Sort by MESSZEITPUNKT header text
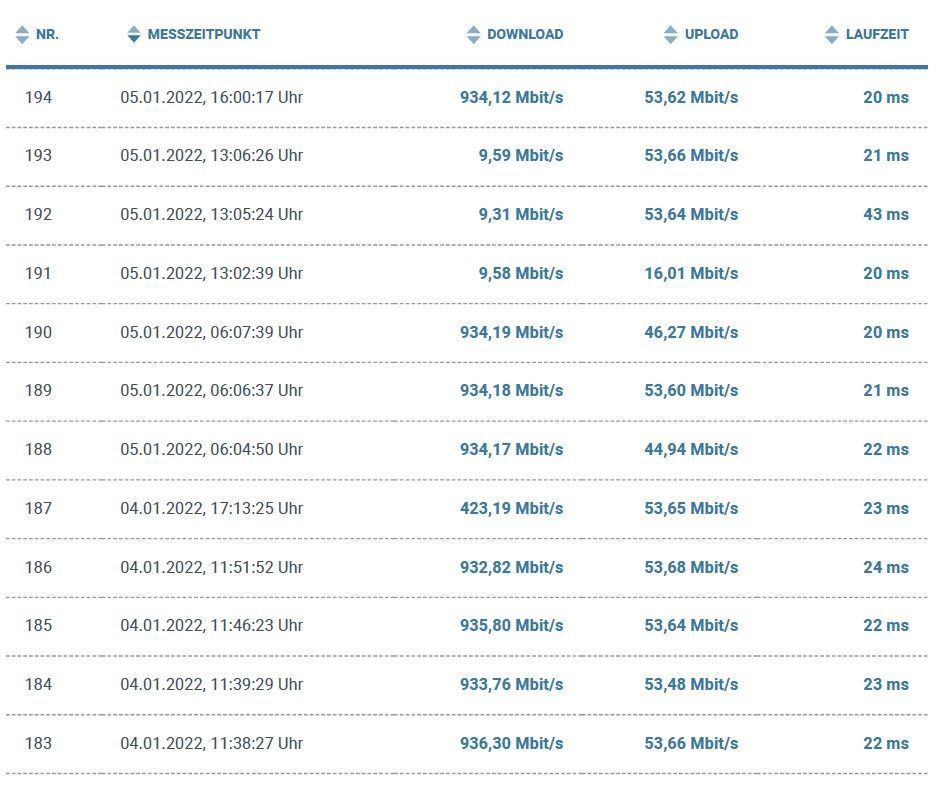This screenshot has height=792, width=950. click(203, 35)
